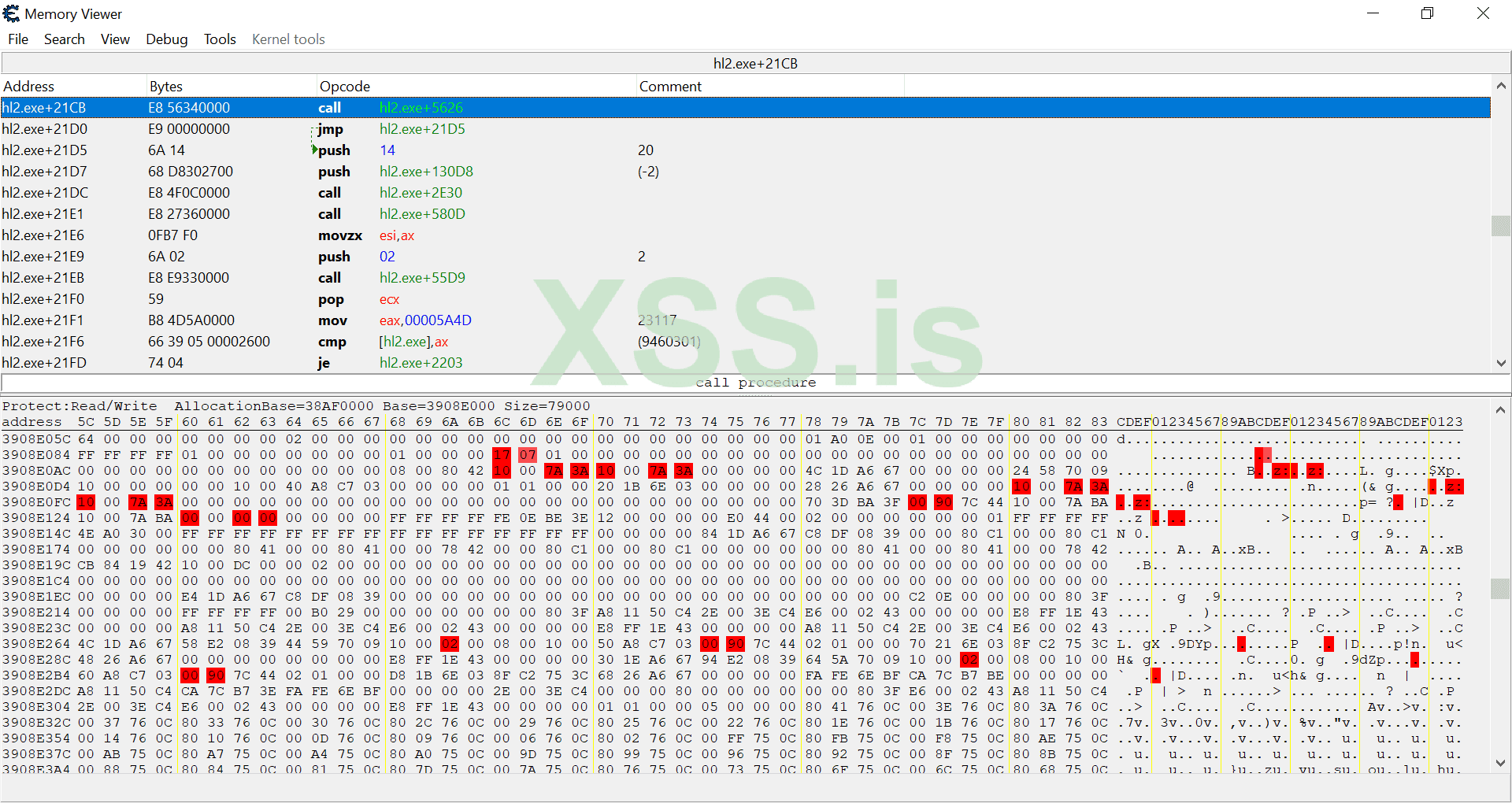Click the Cheat Engine Memory Viewer app icon

point(11,13)
